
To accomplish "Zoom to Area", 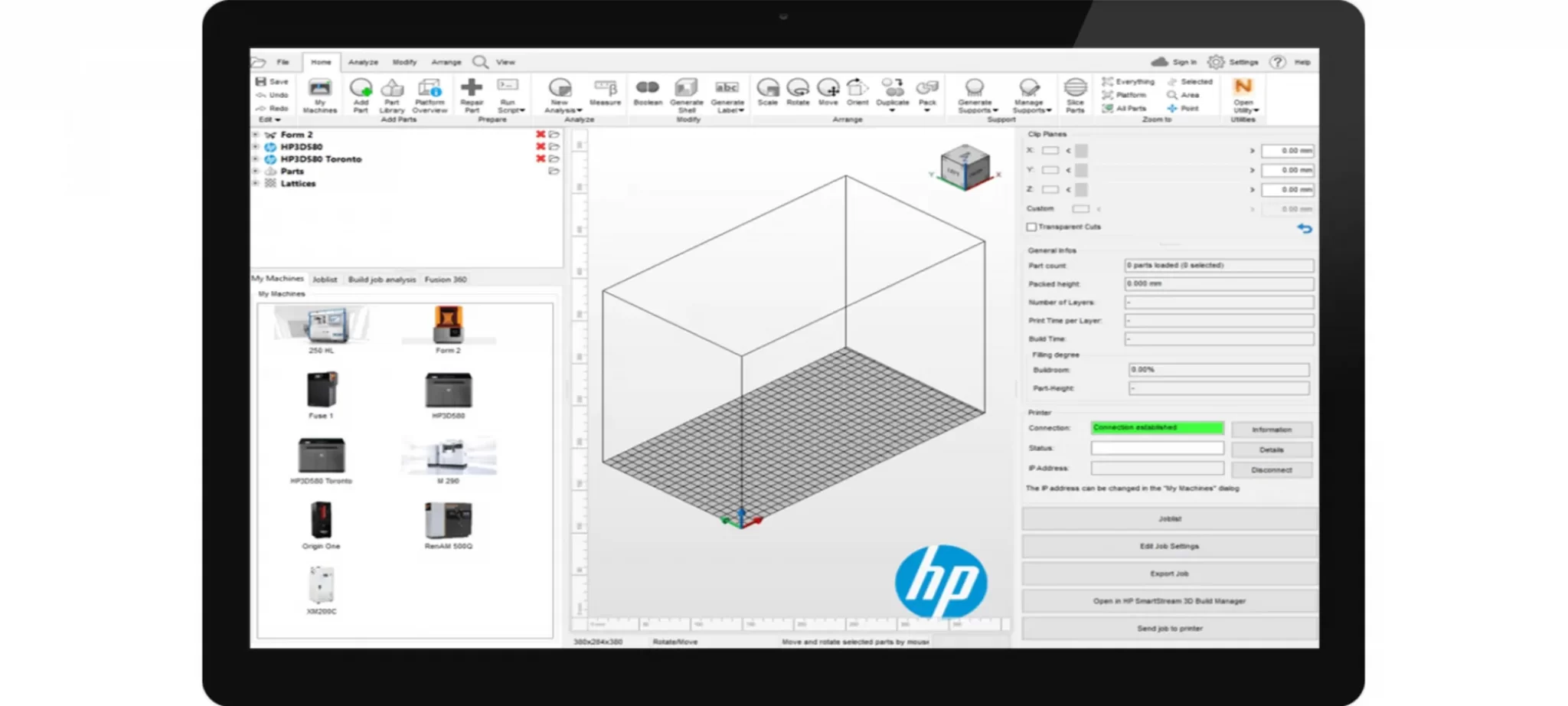I will coord(1183,95).
